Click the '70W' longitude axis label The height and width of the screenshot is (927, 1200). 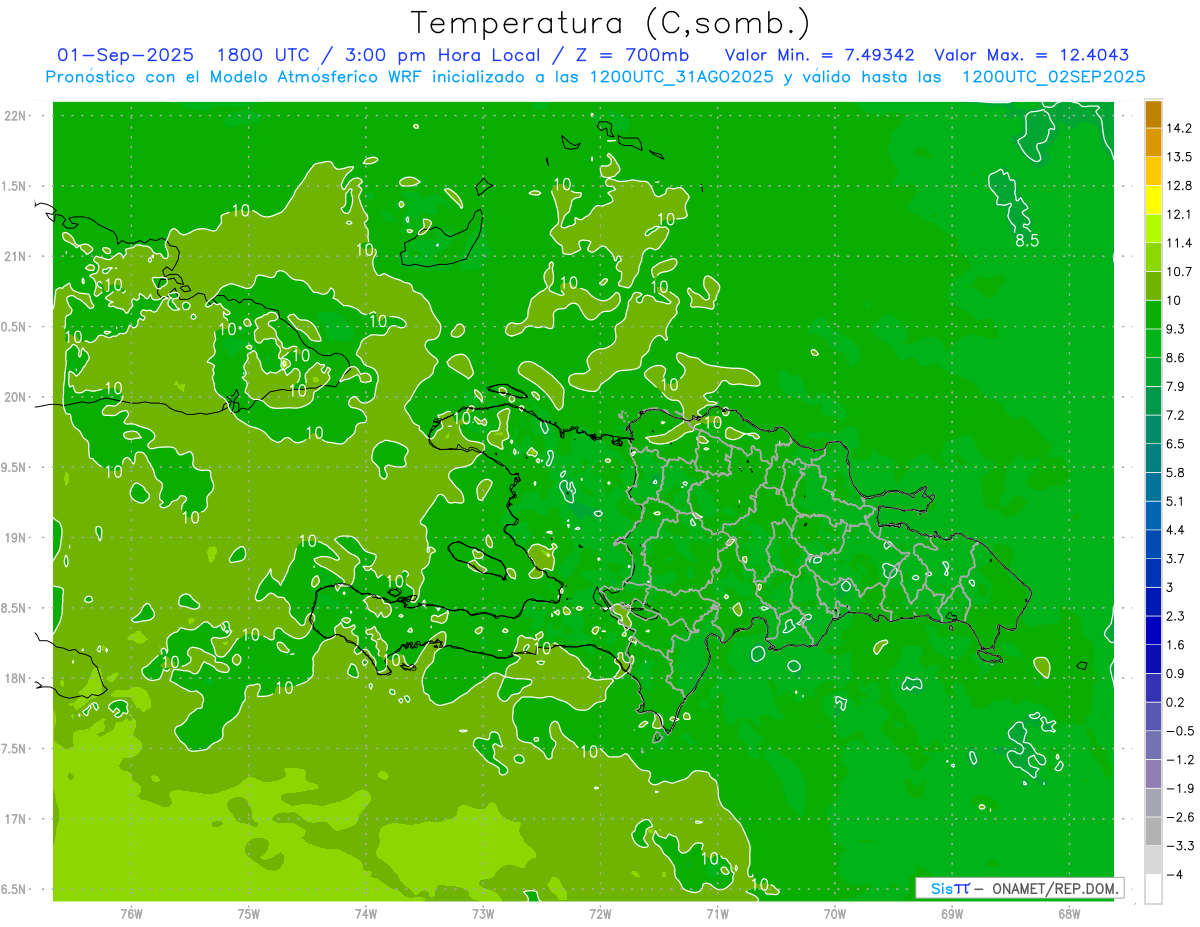(834, 913)
